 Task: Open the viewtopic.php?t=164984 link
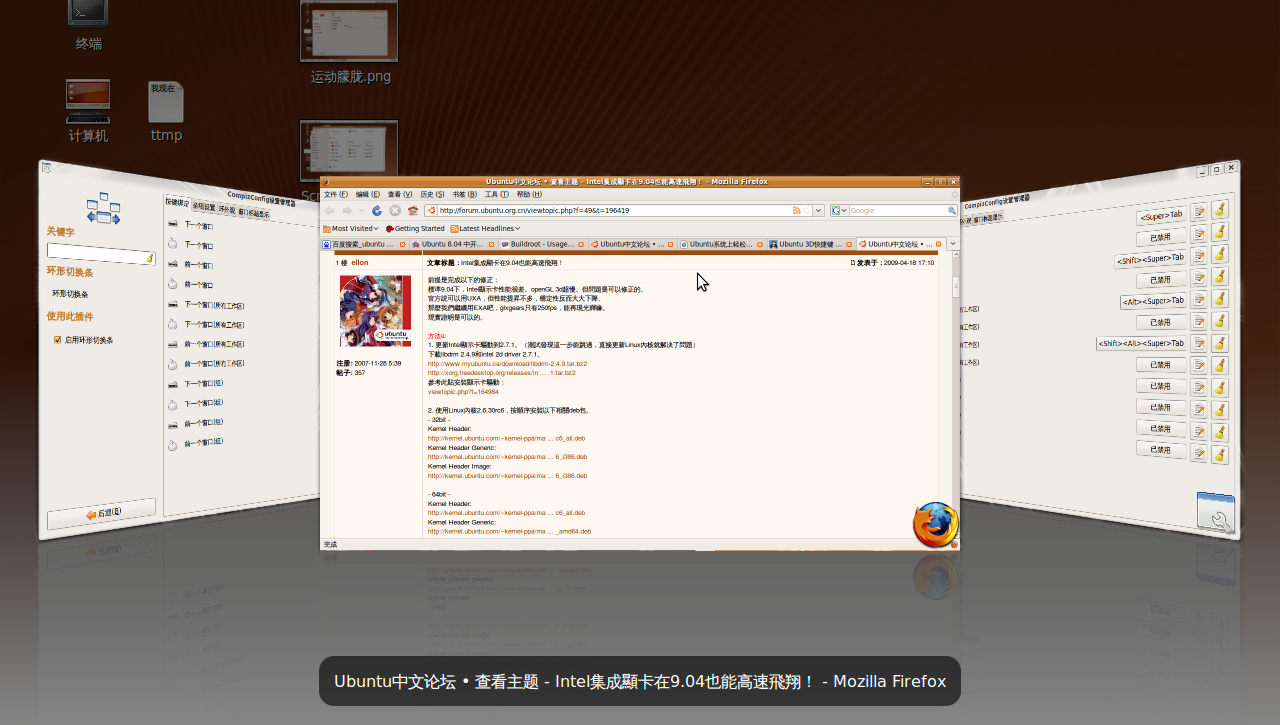click(x=463, y=391)
